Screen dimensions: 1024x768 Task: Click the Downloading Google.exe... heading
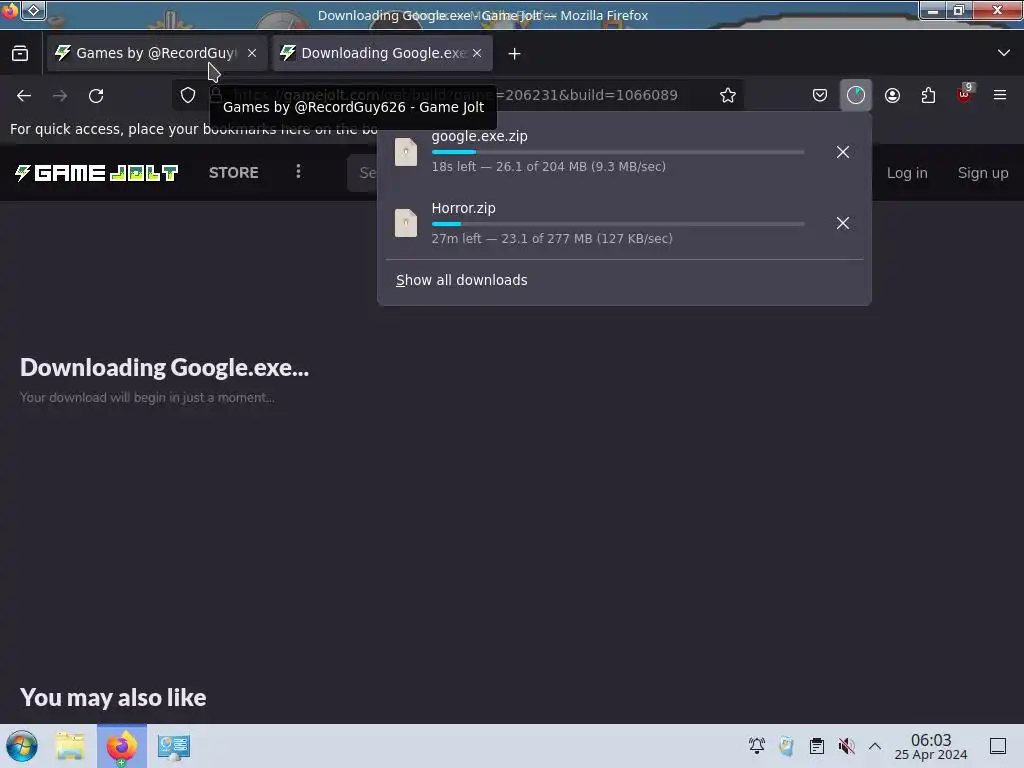pos(165,368)
